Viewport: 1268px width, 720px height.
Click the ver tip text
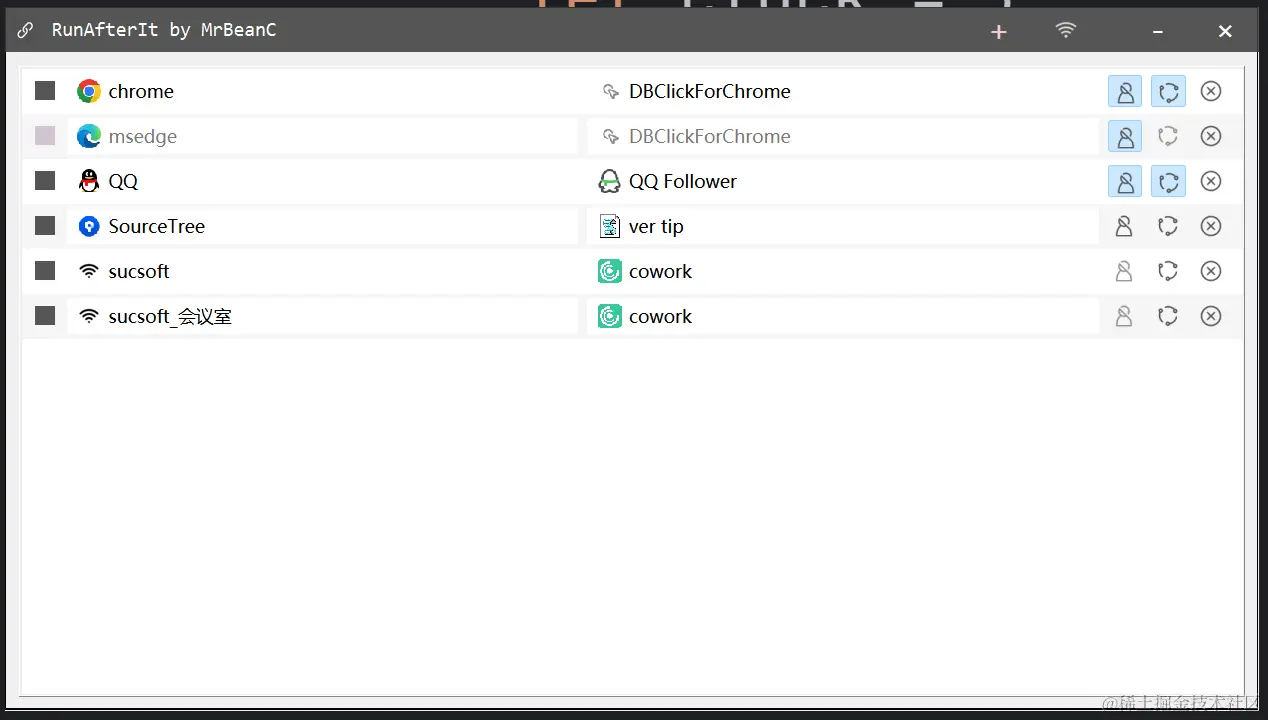click(656, 226)
